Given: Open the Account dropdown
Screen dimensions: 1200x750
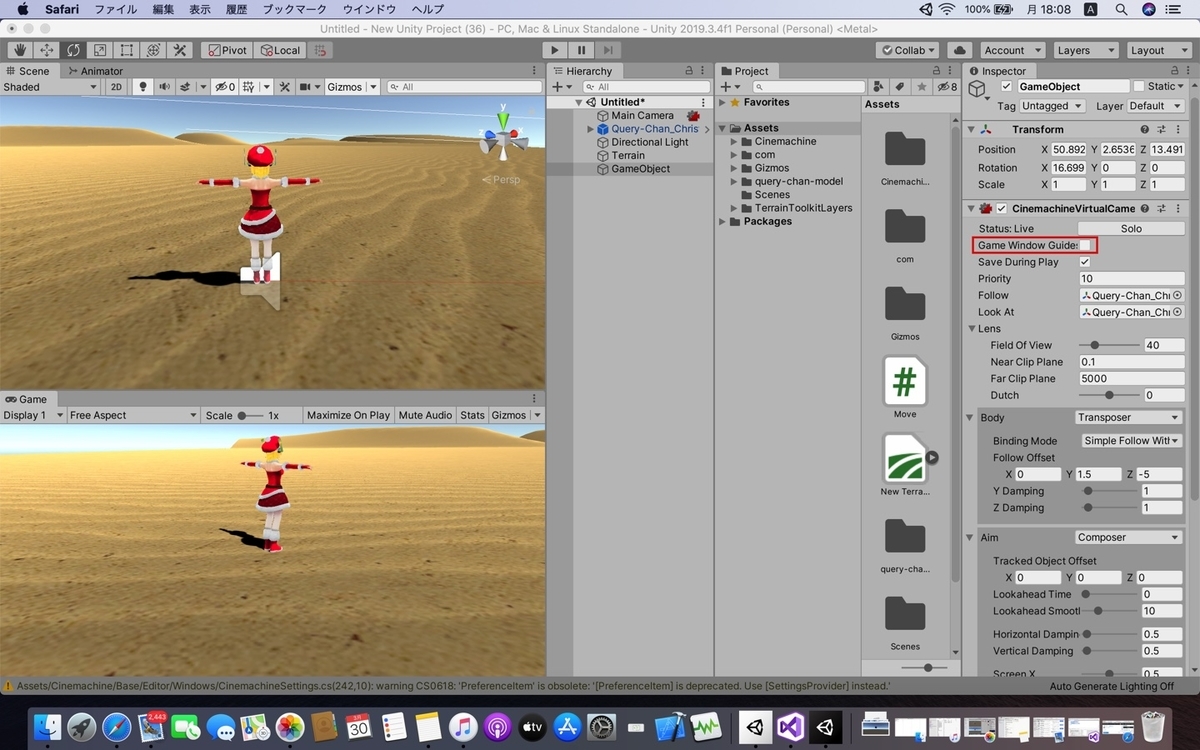Looking at the screenshot, I should 1011,50.
